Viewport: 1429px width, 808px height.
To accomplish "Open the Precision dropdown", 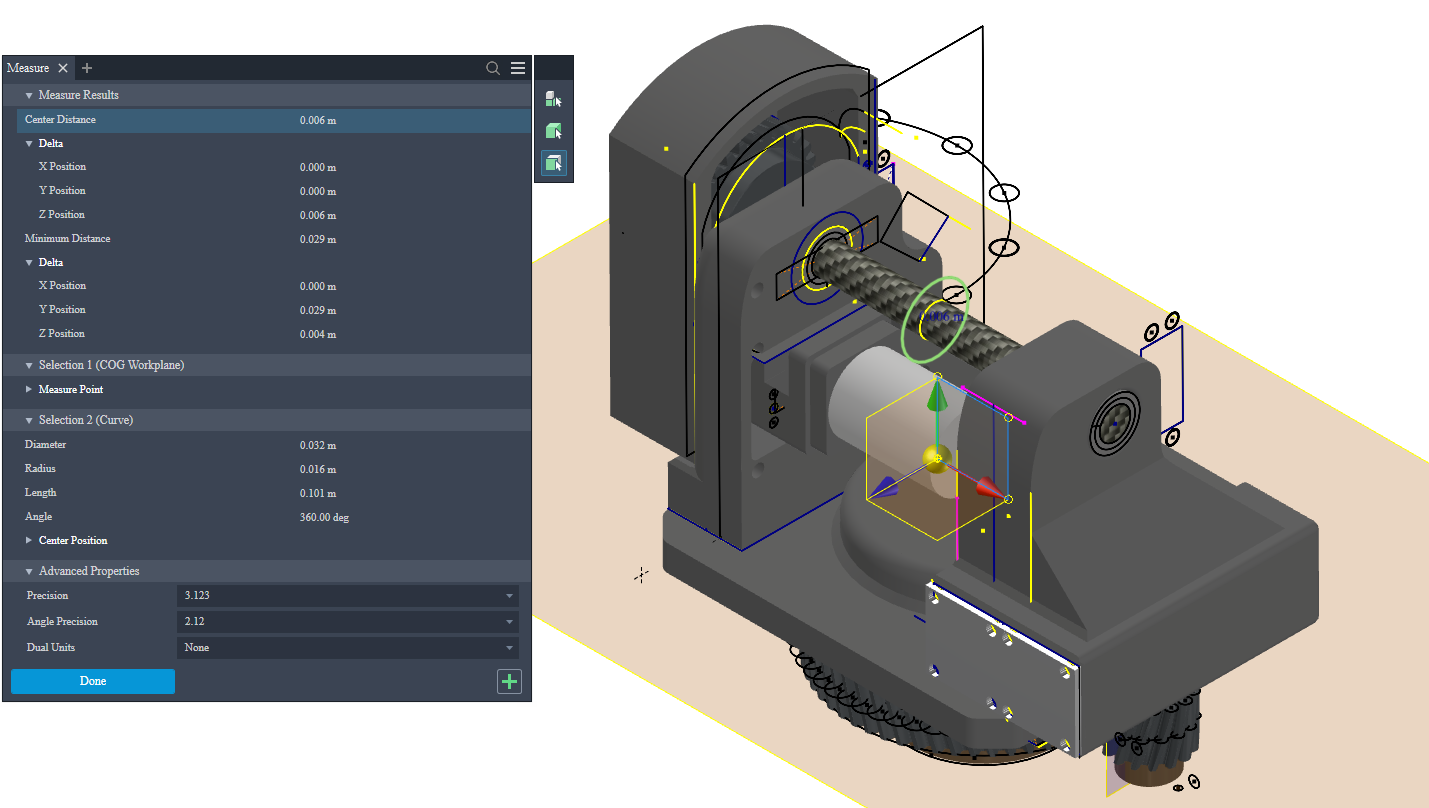I will click(347, 596).
